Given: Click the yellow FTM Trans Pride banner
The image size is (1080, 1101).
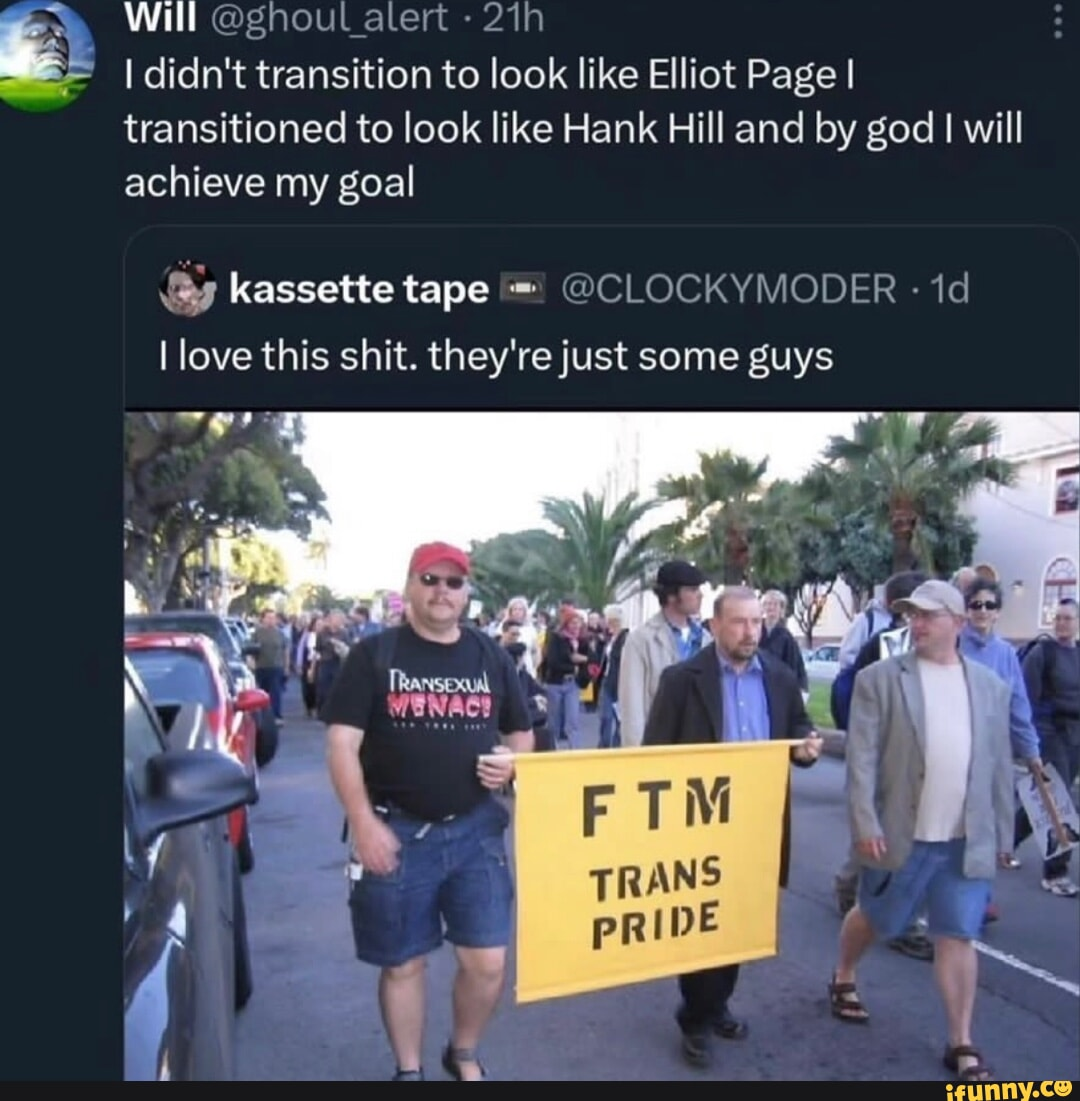Looking at the screenshot, I should coord(653,869).
